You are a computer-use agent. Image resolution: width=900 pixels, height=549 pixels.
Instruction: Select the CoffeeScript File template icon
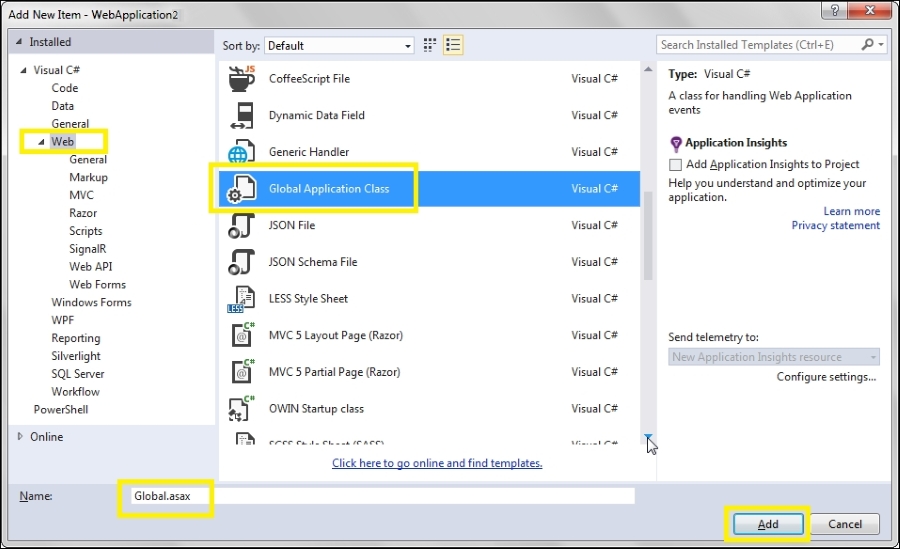coord(242,79)
